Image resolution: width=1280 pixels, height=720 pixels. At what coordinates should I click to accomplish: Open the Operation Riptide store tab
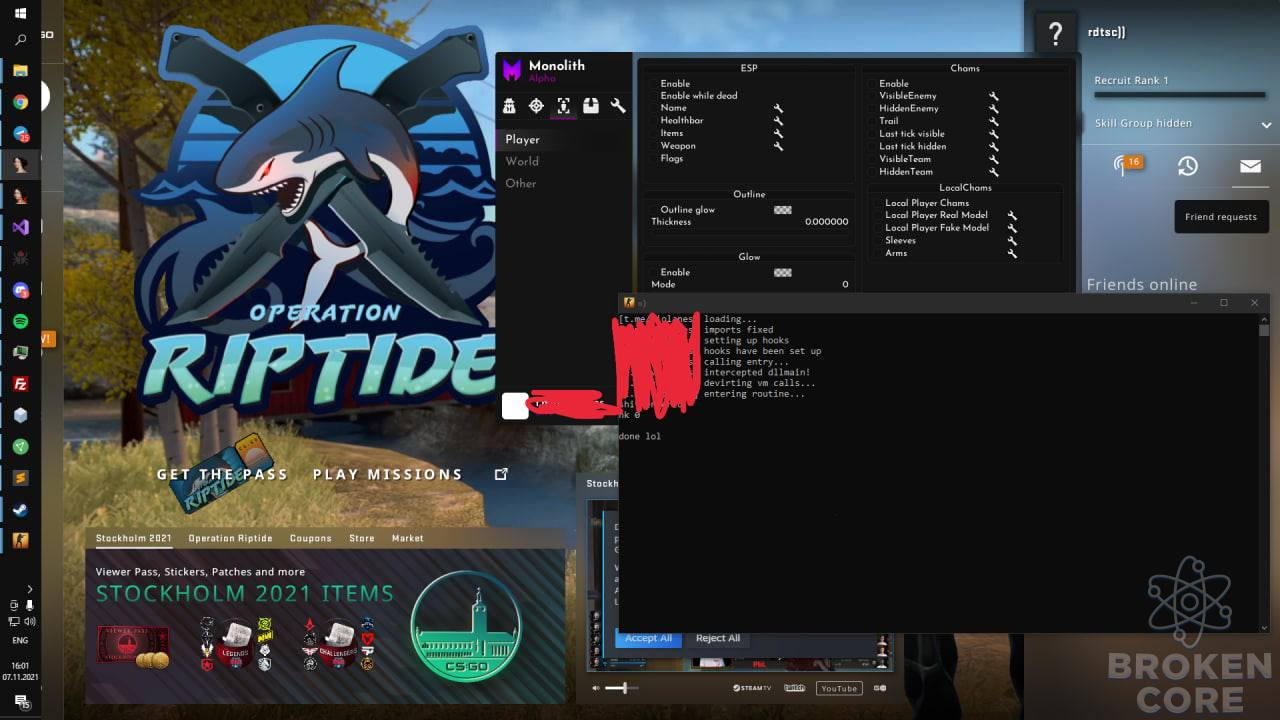(x=230, y=538)
